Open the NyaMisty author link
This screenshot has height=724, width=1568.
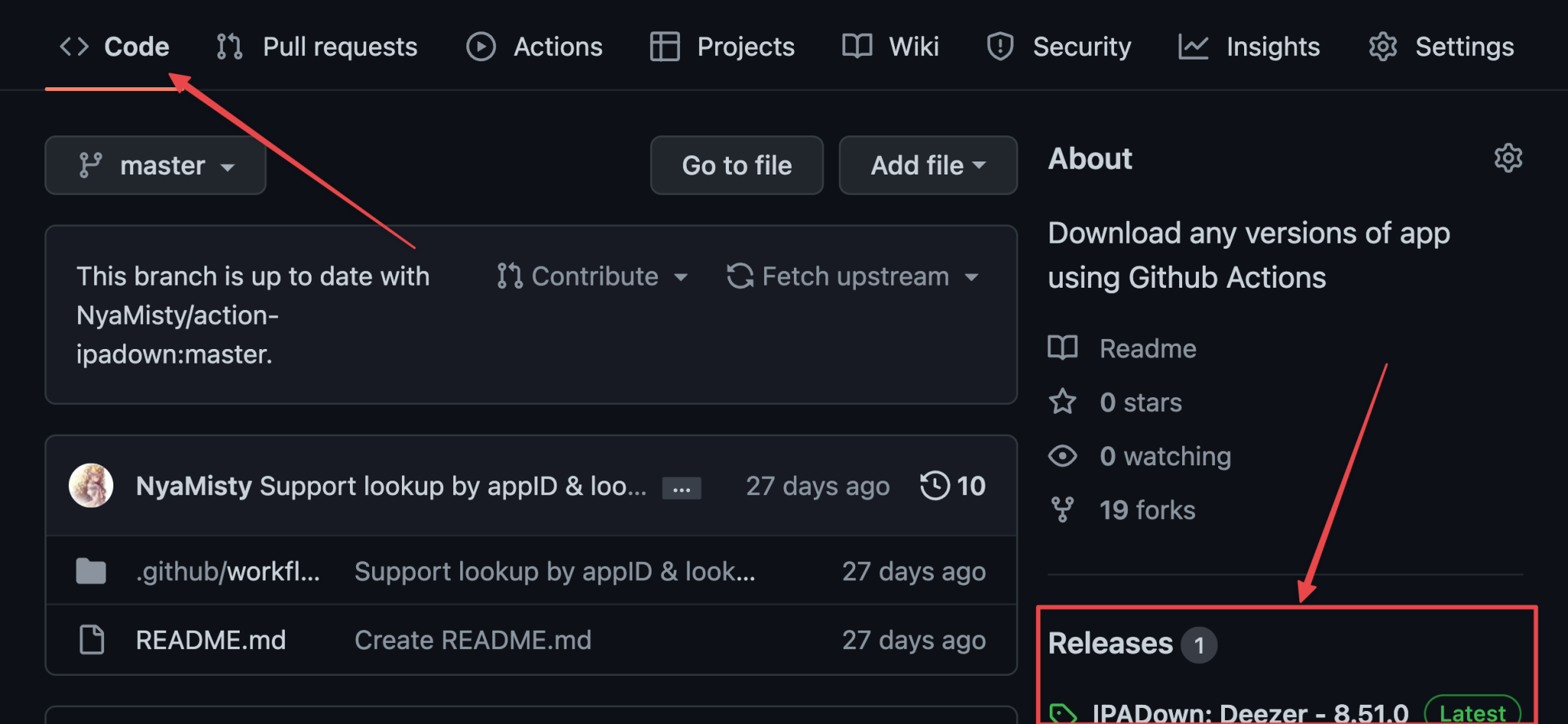tap(194, 486)
